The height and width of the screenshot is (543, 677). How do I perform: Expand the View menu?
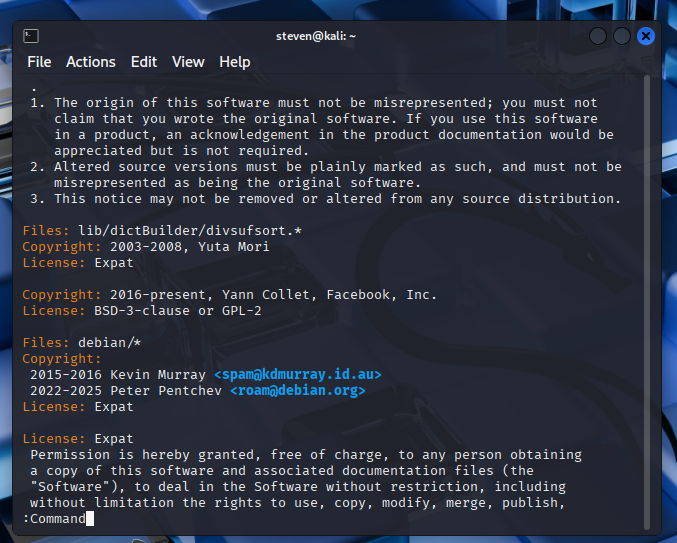point(188,62)
